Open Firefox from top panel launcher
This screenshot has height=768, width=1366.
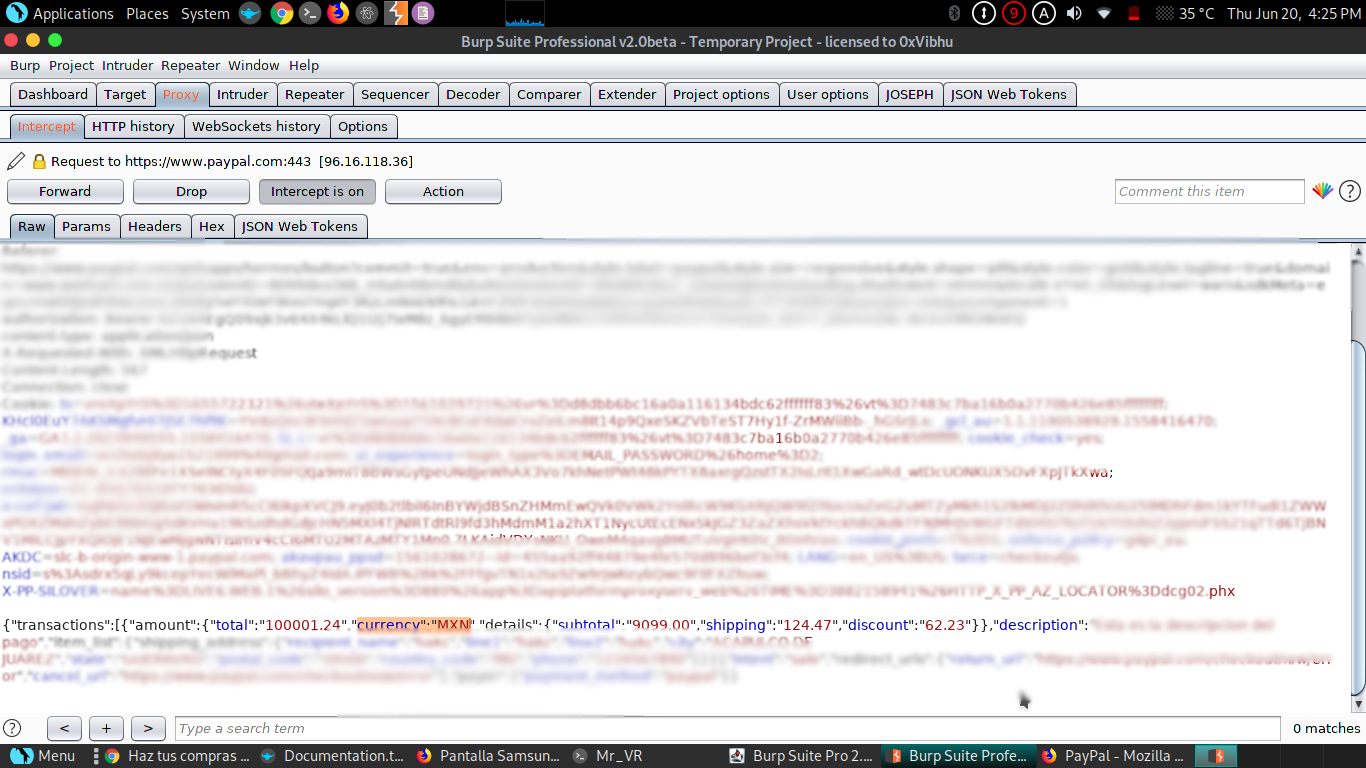coord(338,13)
